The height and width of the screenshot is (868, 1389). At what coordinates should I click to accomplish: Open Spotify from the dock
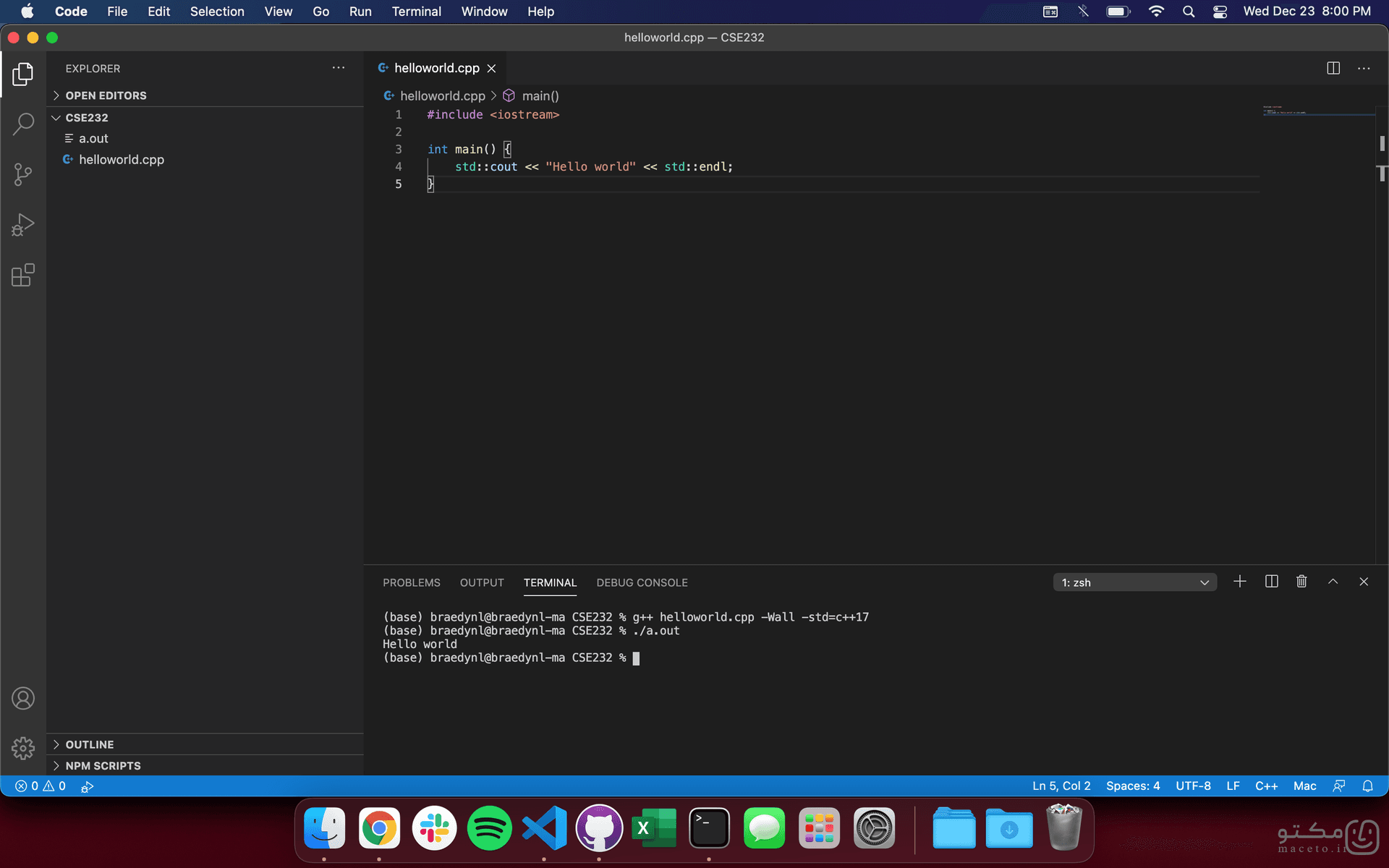click(489, 828)
